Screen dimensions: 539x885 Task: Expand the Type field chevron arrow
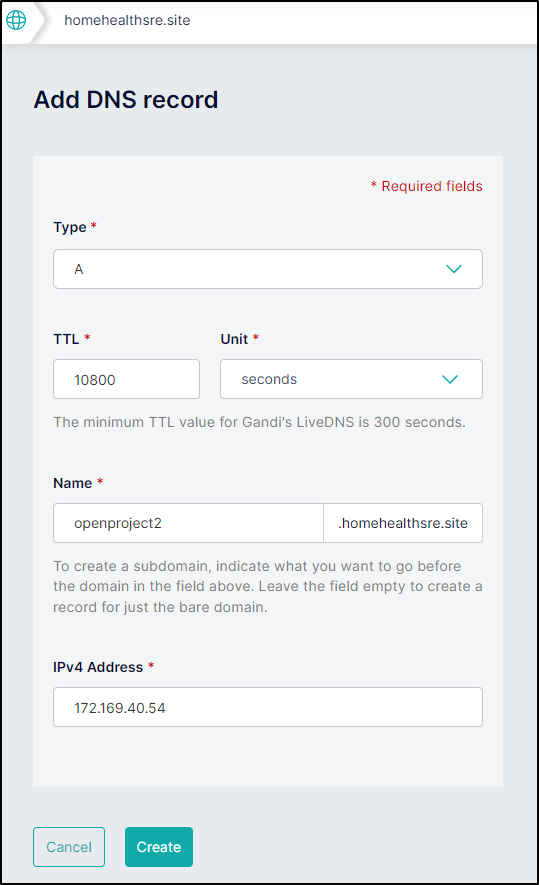454,269
